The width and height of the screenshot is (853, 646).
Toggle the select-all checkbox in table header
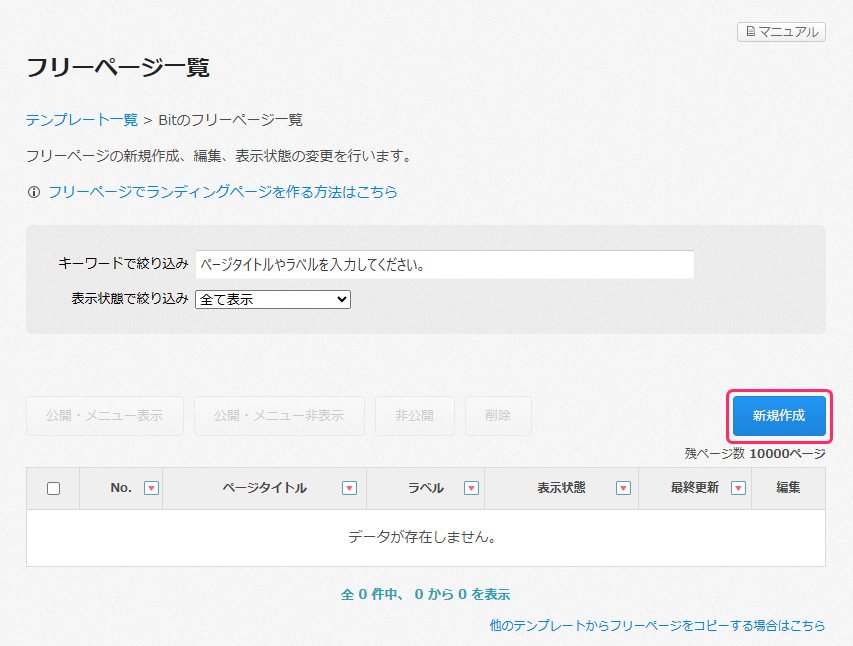tap(54, 488)
